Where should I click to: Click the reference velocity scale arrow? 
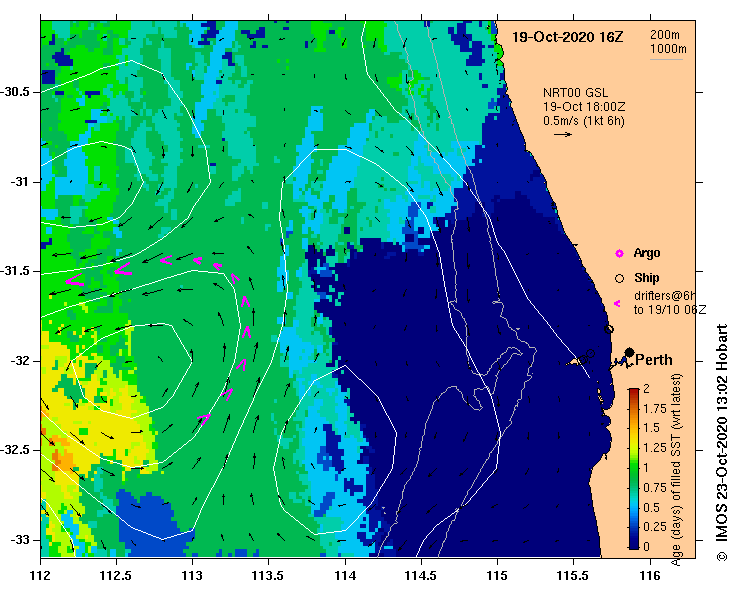pyautogui.click(x=563, y=134)
